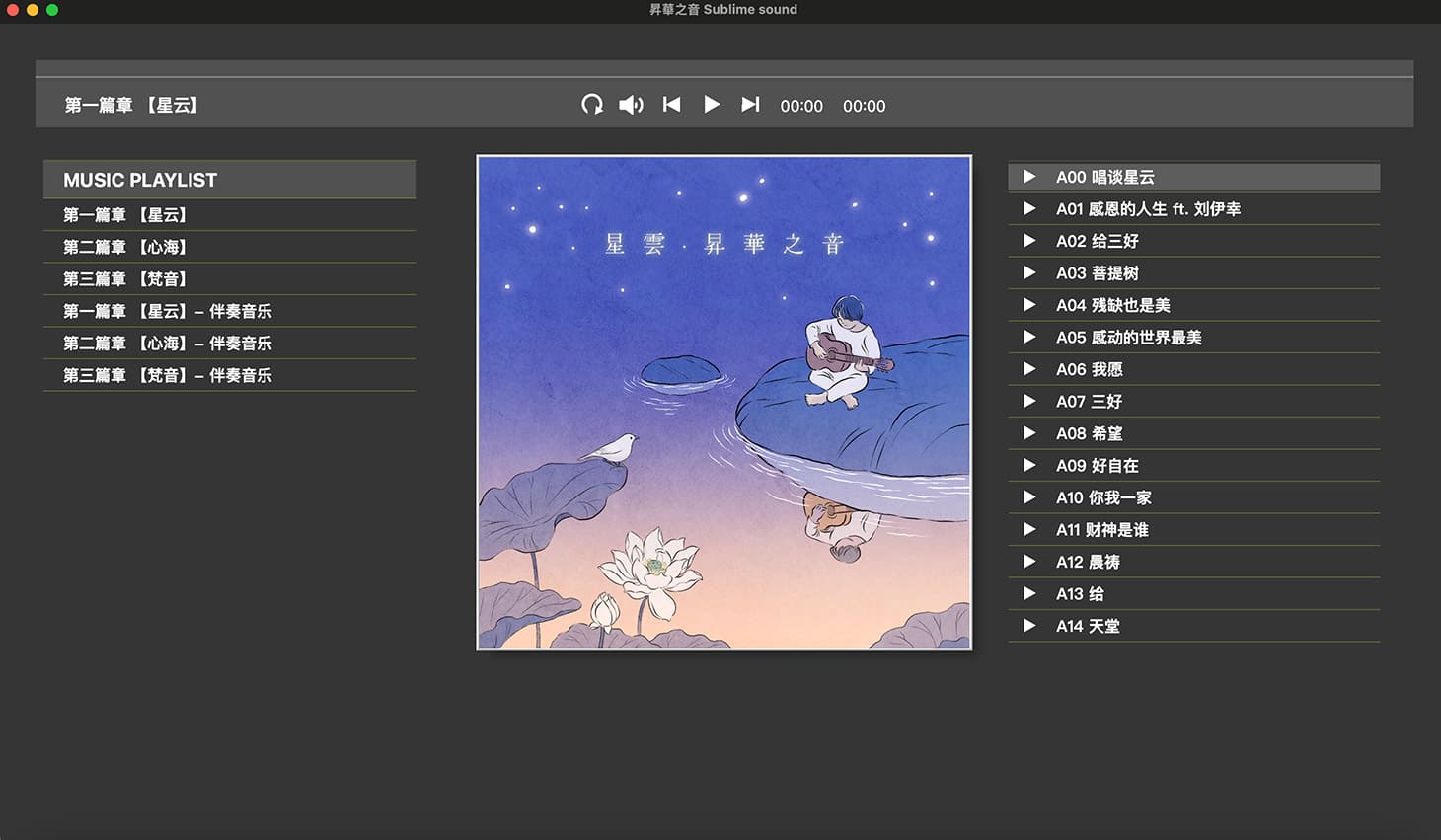
Task: Select playlist 第一篇章【星云】
Action: pos(229,214)
